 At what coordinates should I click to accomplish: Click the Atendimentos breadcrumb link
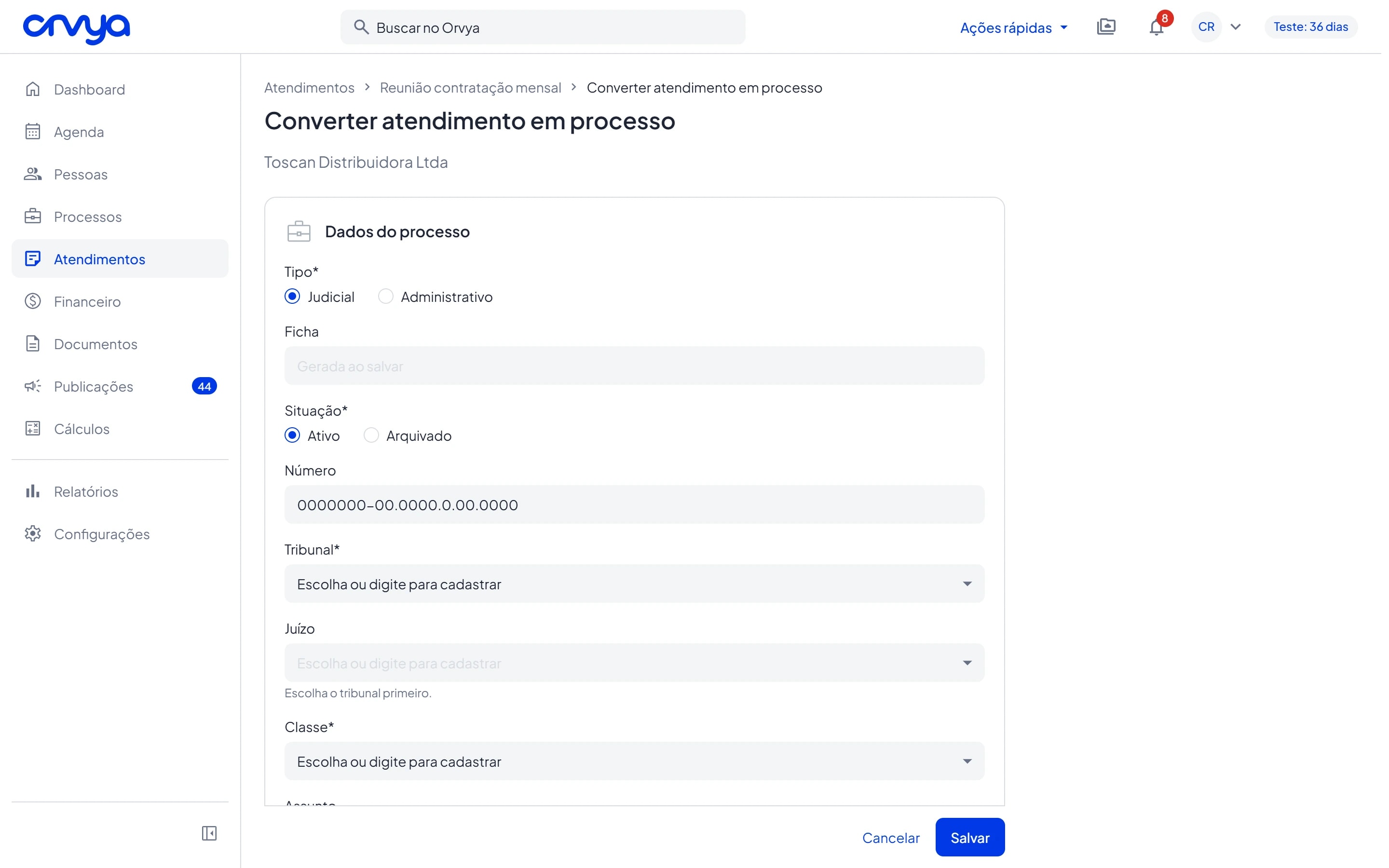(x=309, y=87)
